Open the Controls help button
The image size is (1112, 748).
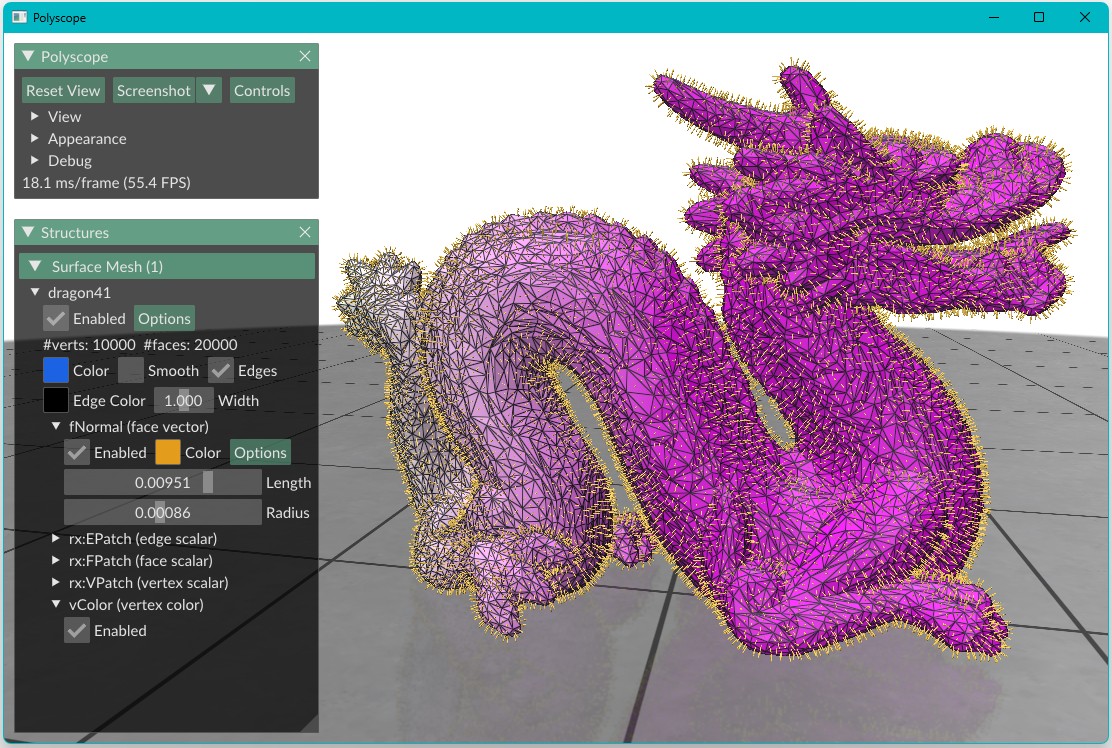point(262,91)
